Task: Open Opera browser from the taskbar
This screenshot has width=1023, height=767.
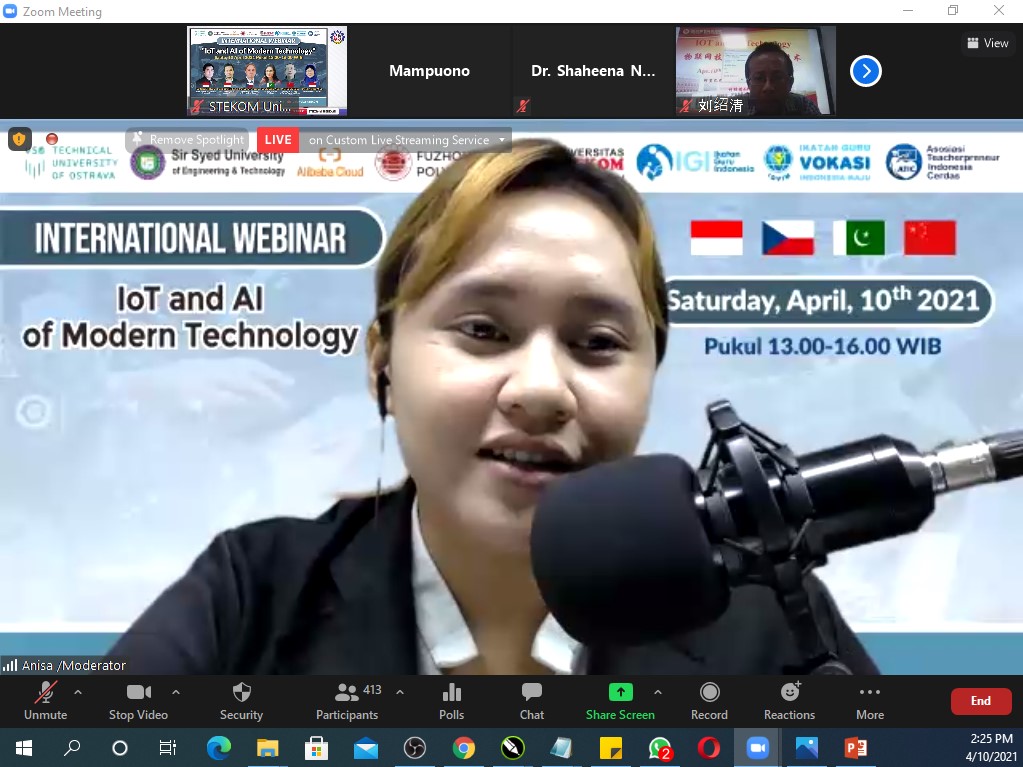Action: 709,747
